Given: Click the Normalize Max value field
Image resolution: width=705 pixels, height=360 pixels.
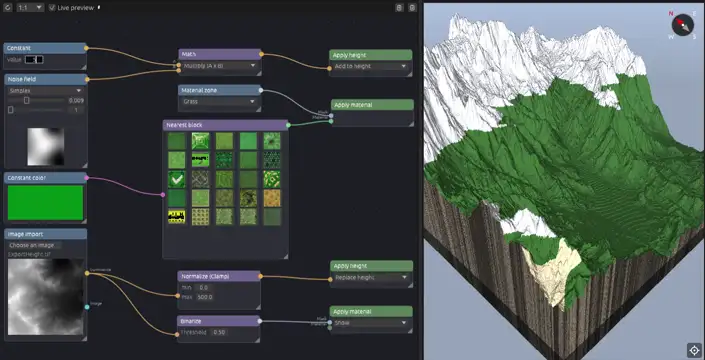Looking at the screenshot, I should coord(205,297).
